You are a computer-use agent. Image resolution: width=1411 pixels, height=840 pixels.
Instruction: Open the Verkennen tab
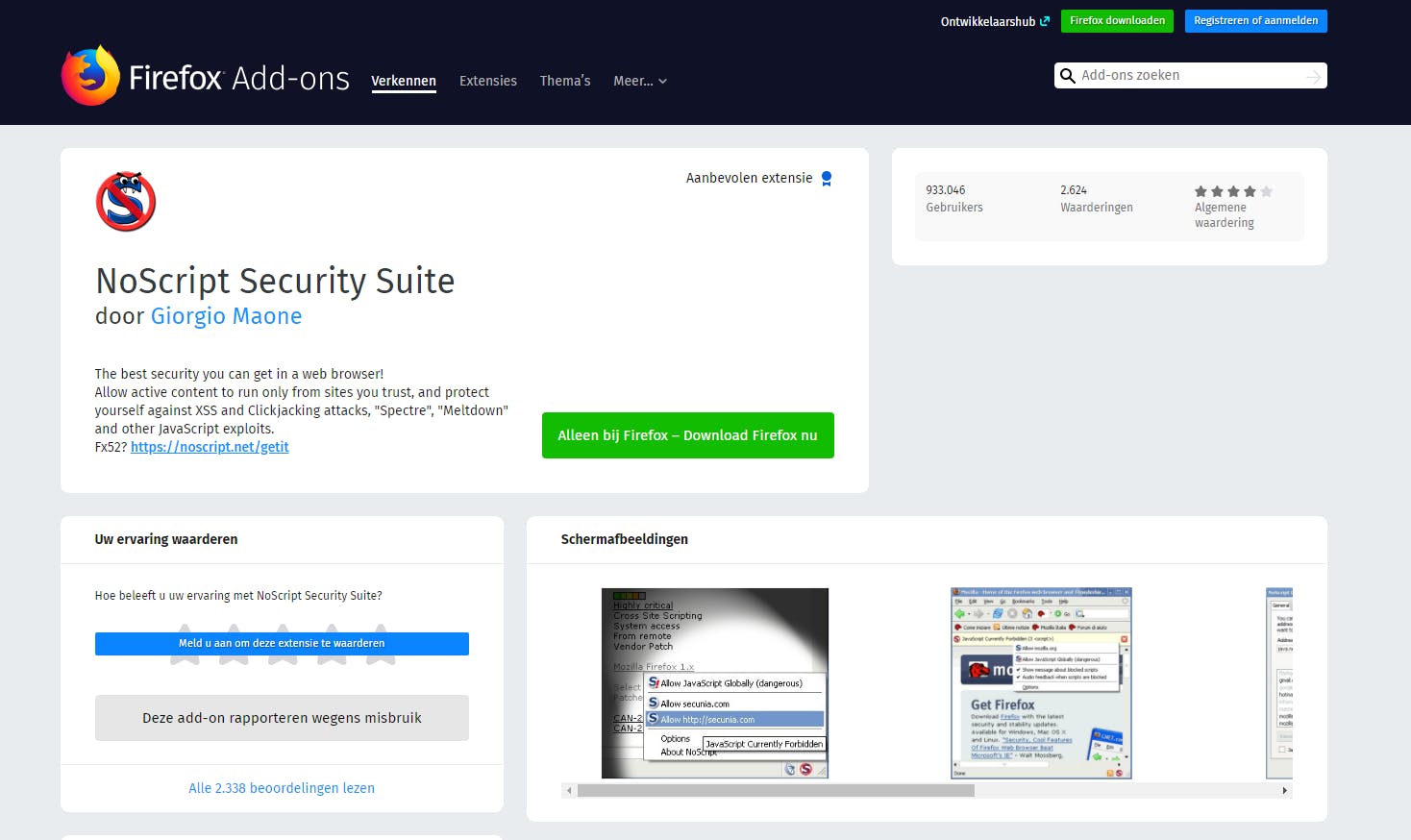click(x=404, y=81)
